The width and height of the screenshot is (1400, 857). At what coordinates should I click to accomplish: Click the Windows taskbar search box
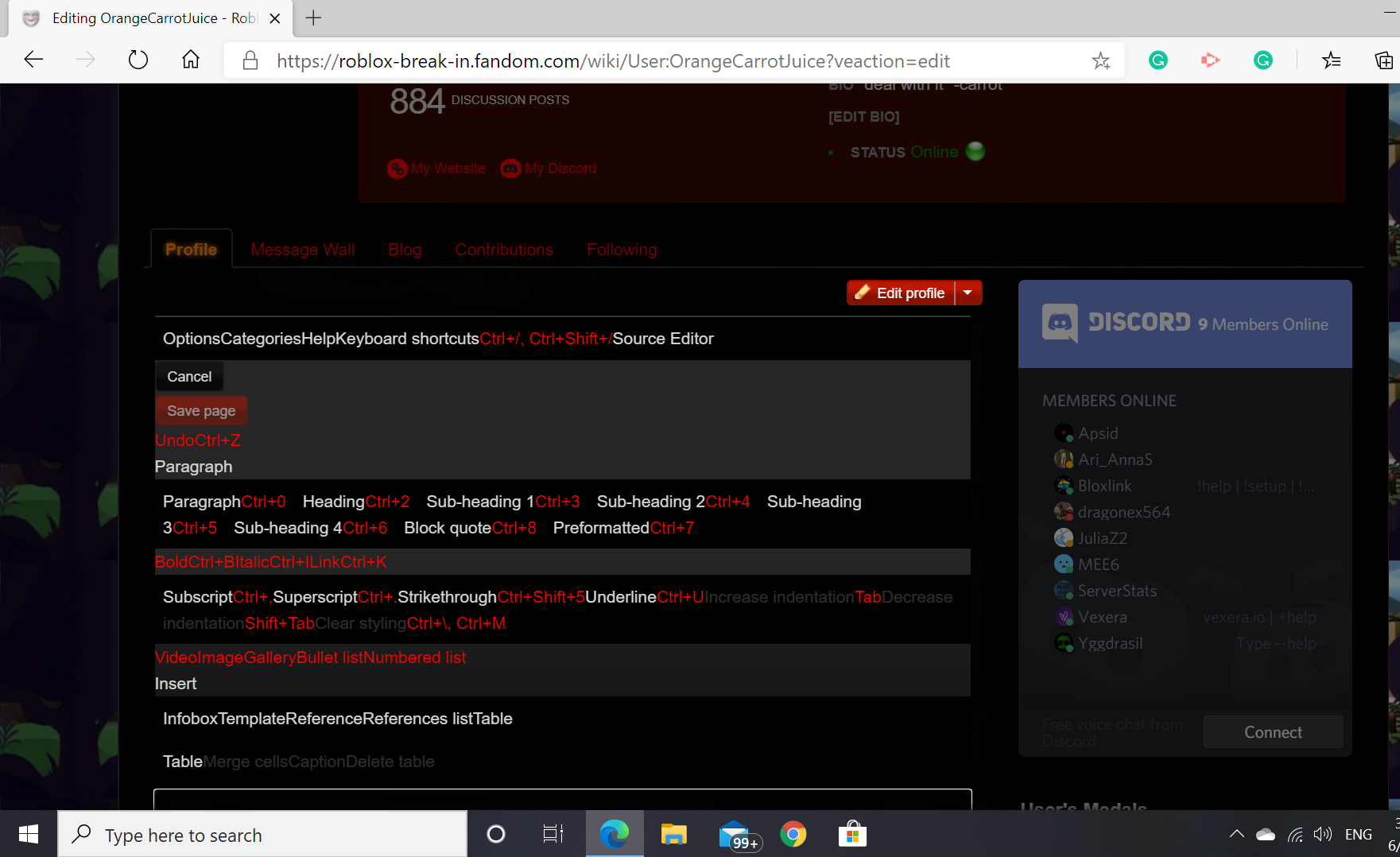pos(262,835)
